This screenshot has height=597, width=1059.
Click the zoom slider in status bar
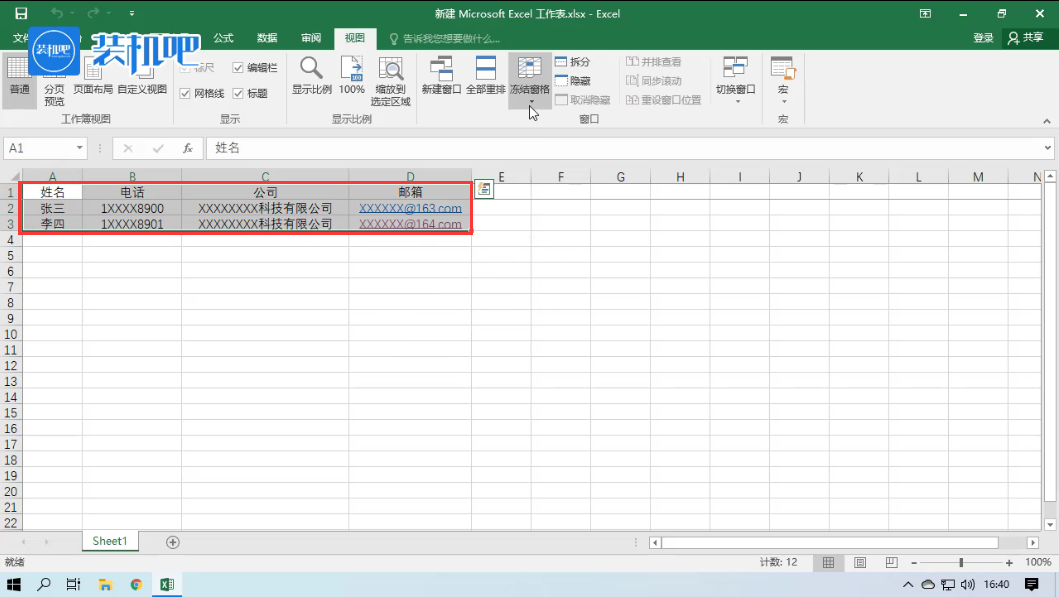click(961, 563)
